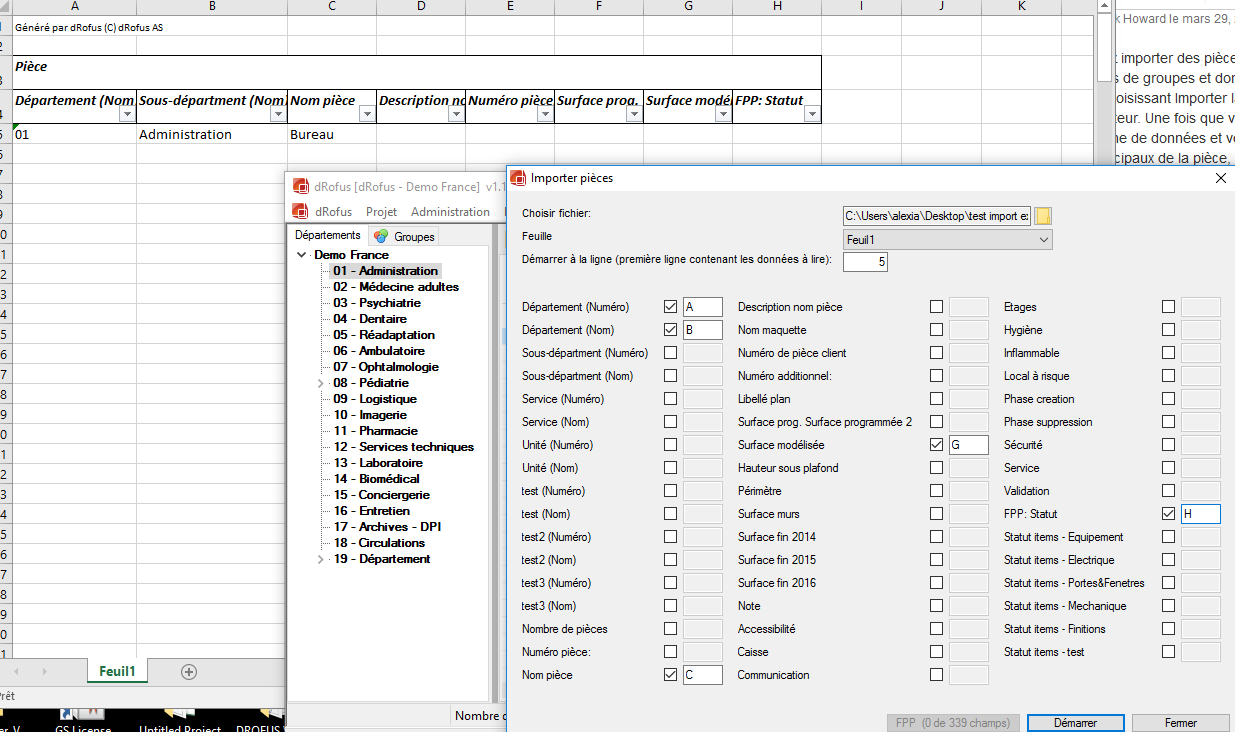
Task: Open the Projet menu
Action: [381, 212]
